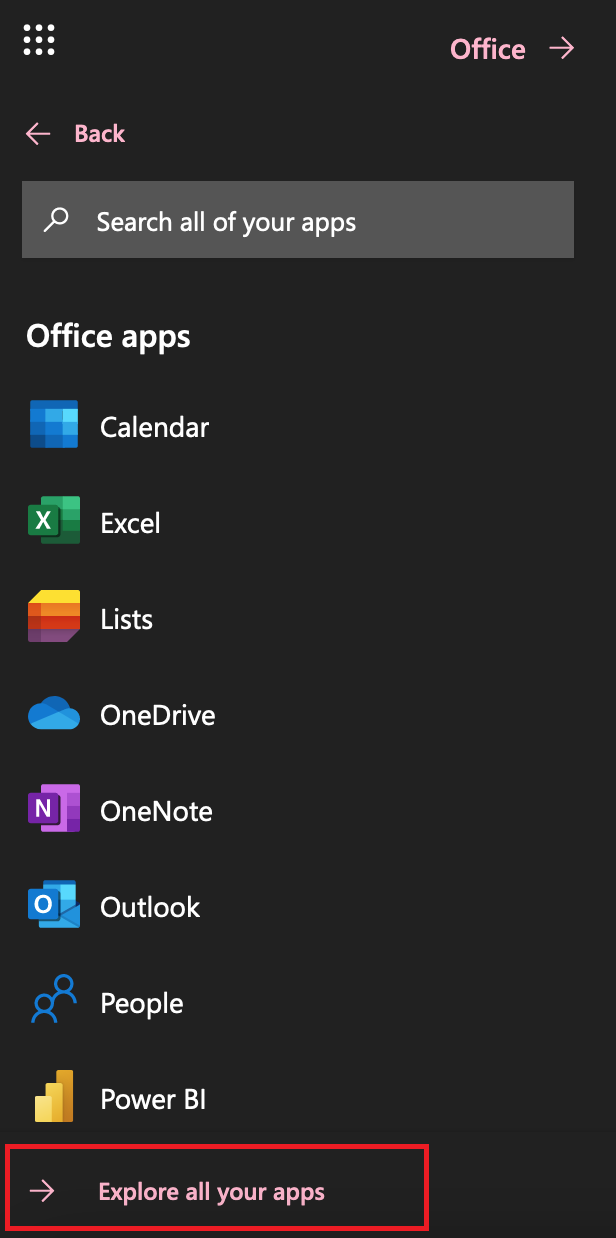Open the Lists app
Screen dimensions: 616x1238
click(x=52, y=616)
